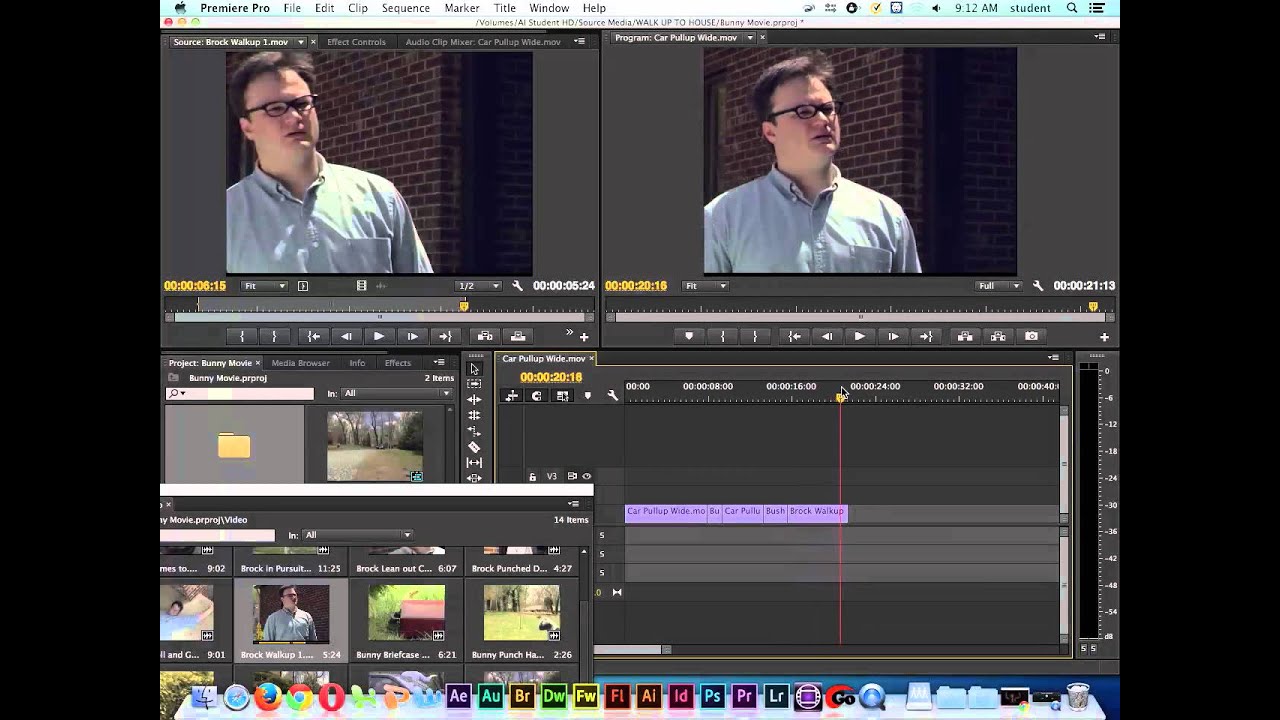This screenshot has height=720, width=1280.
Task: Open Program monitor Fit zoom dropdown
Action: [705, 286]
